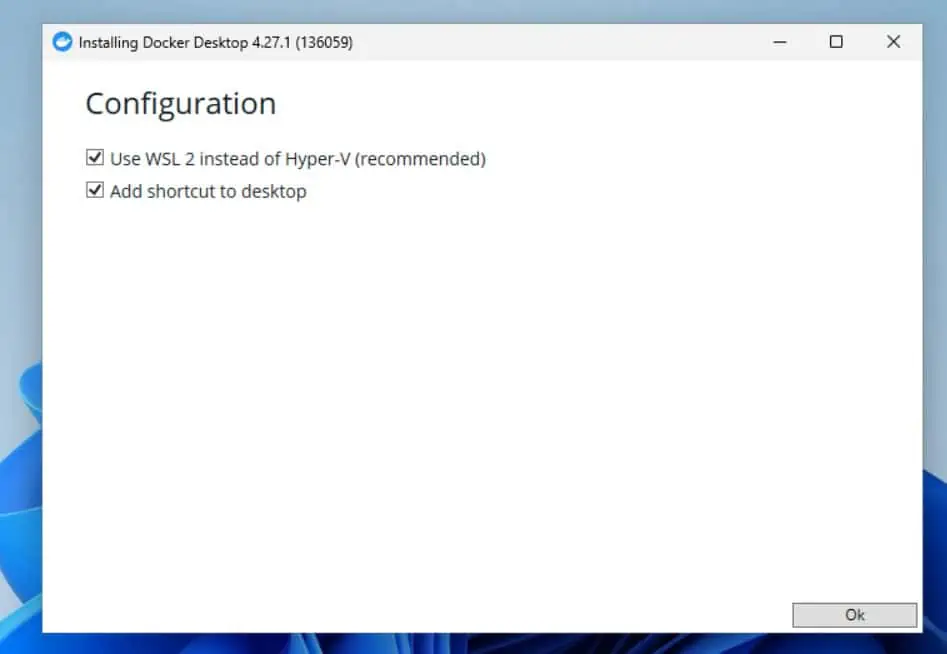Minimize the Docker Desktop installer window
Viewport: 947px width, 654px height.
[x=780, y=42]
